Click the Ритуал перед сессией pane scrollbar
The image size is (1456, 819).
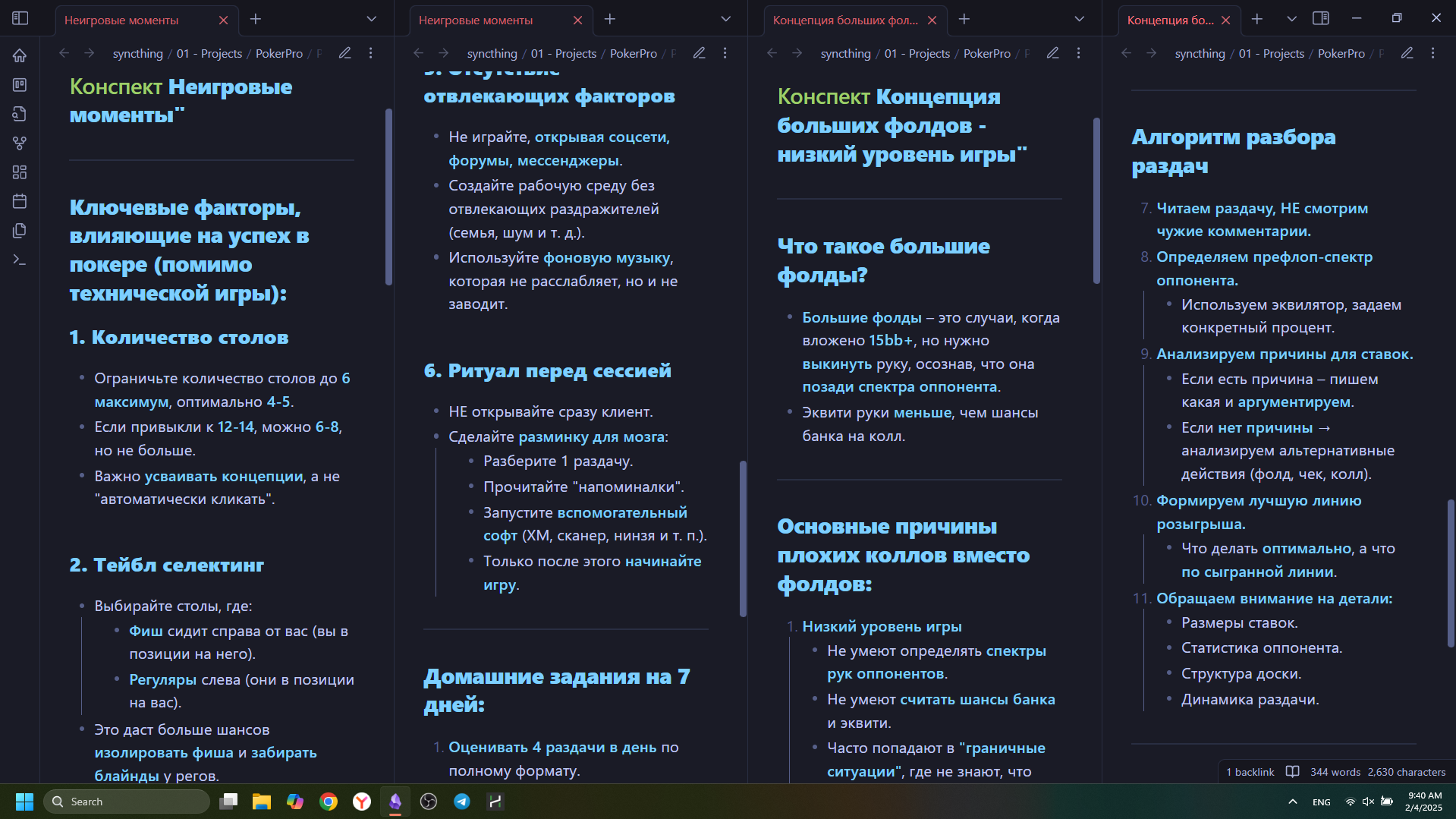point(743,539)
